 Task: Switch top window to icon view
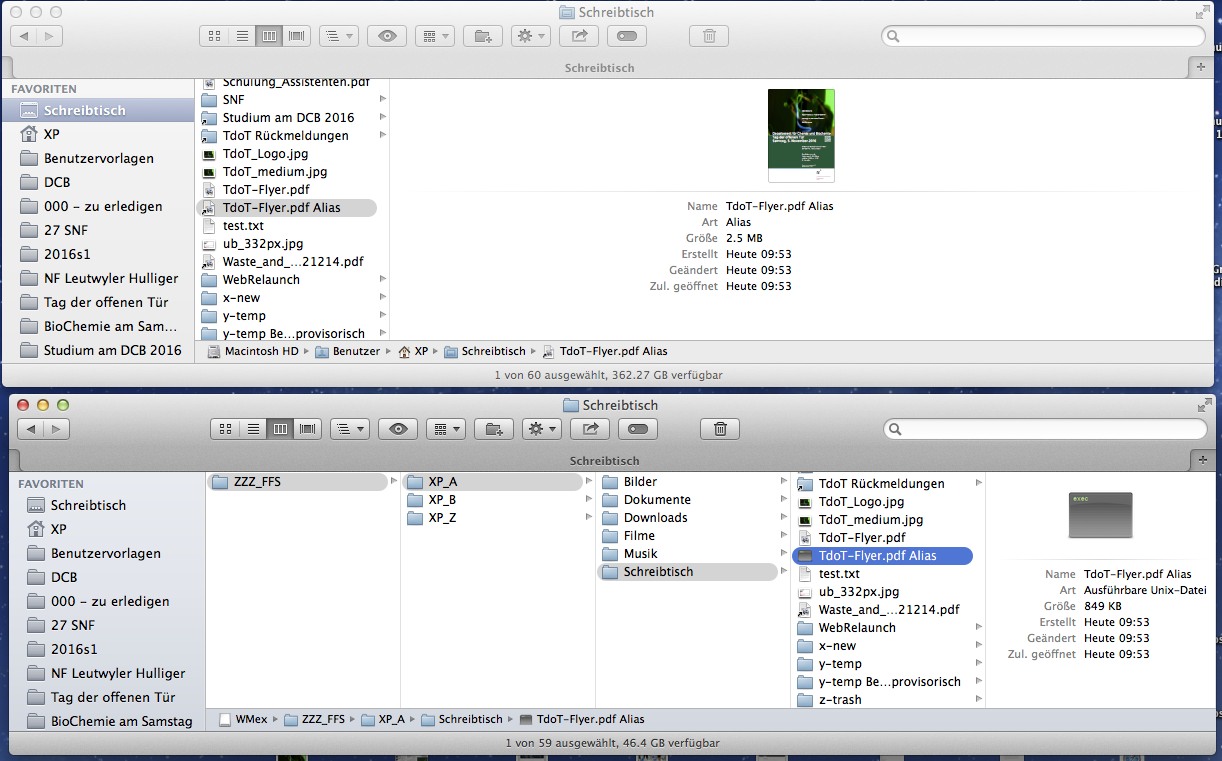214,36
